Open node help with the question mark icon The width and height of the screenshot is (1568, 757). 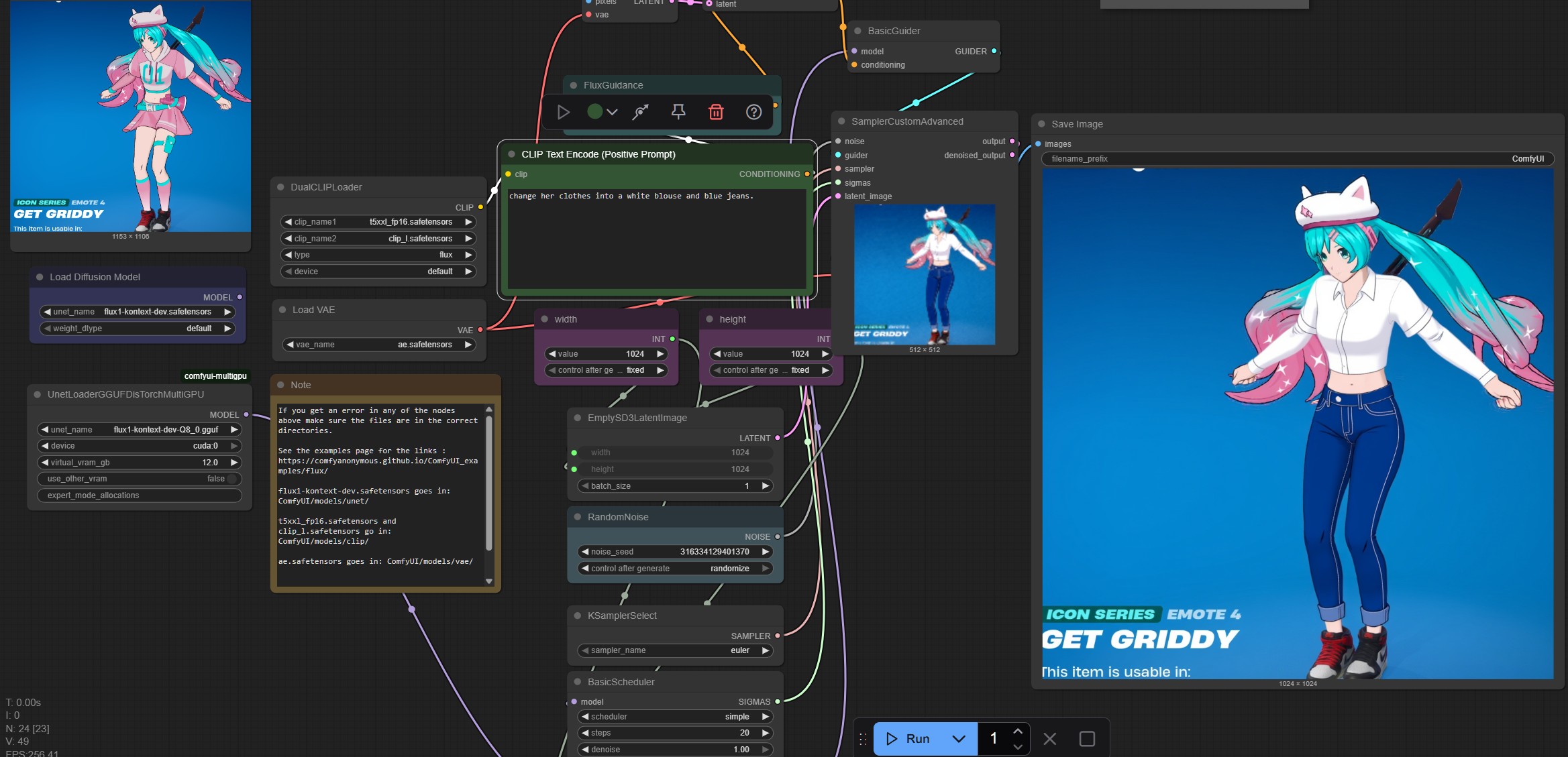[x=753, y=112]
